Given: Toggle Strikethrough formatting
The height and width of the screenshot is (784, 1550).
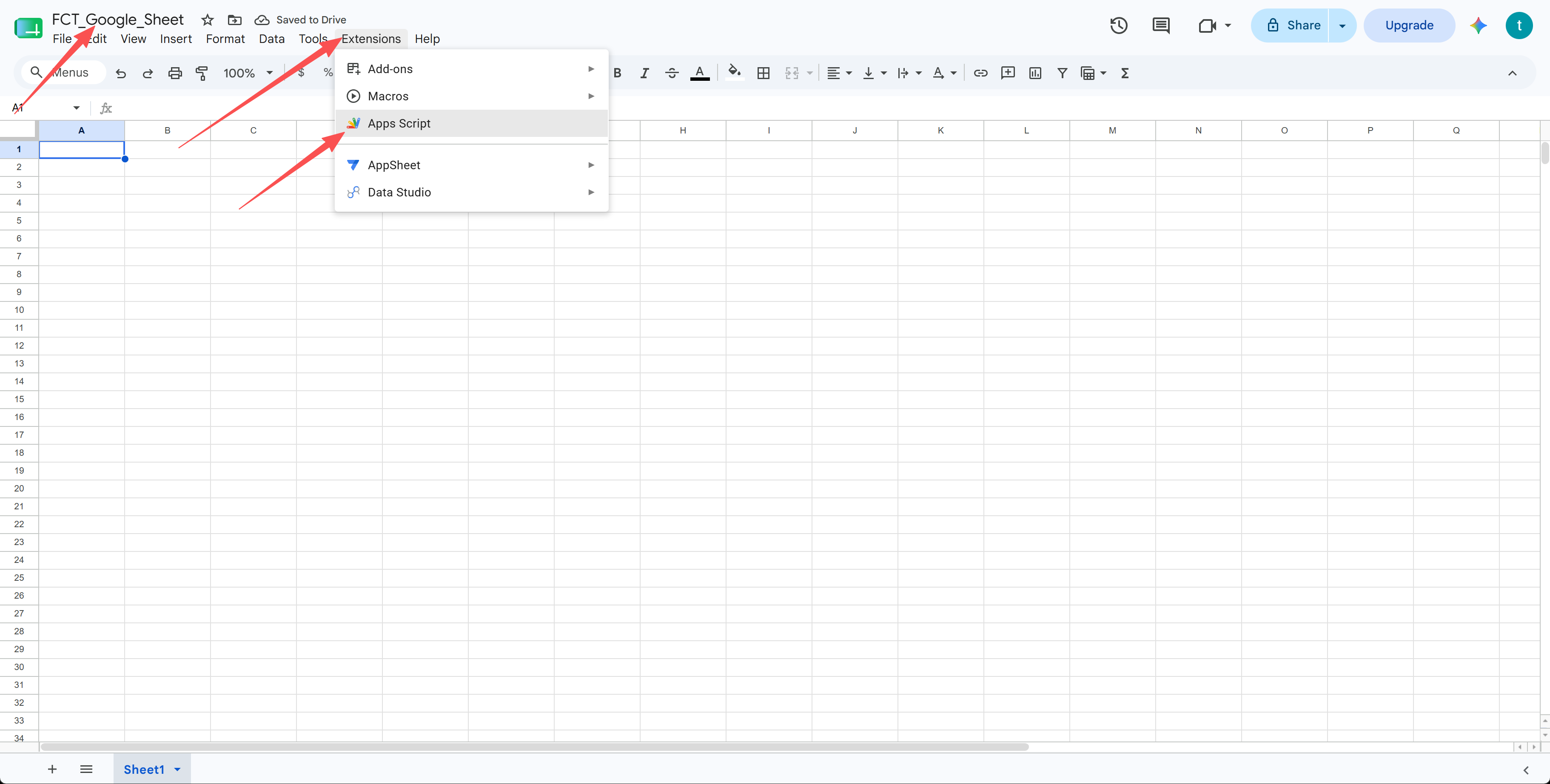Looking at the screenshot, I should [672, 74].
